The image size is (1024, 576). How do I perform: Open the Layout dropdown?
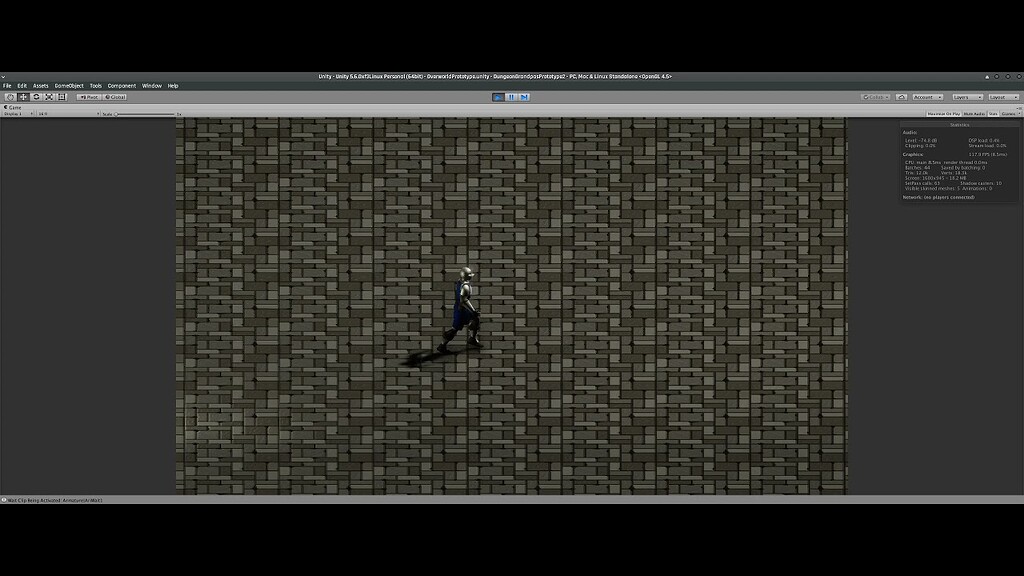coord(1004,97)
